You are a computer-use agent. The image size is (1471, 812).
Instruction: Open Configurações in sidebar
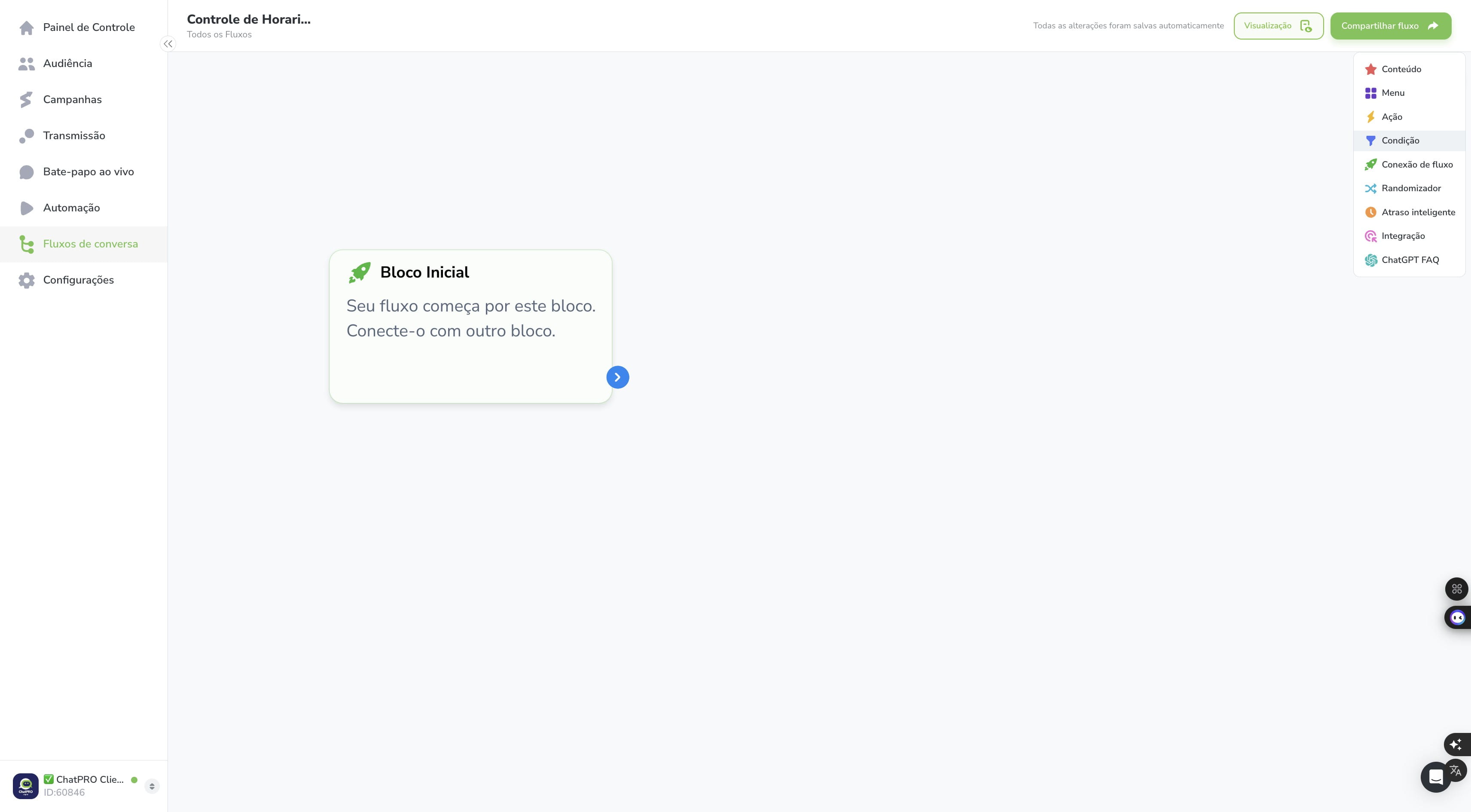(x=83, y=280)
